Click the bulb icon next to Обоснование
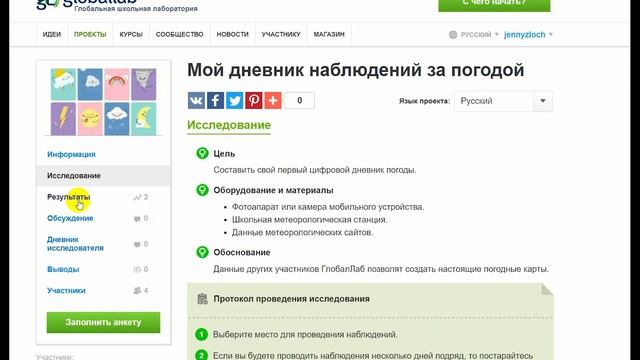 (202, 252)
